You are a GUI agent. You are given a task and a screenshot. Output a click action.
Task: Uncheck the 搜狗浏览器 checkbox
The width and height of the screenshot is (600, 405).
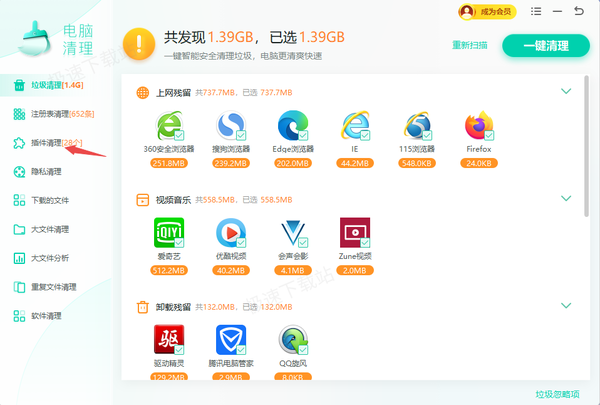click(241, 135)
